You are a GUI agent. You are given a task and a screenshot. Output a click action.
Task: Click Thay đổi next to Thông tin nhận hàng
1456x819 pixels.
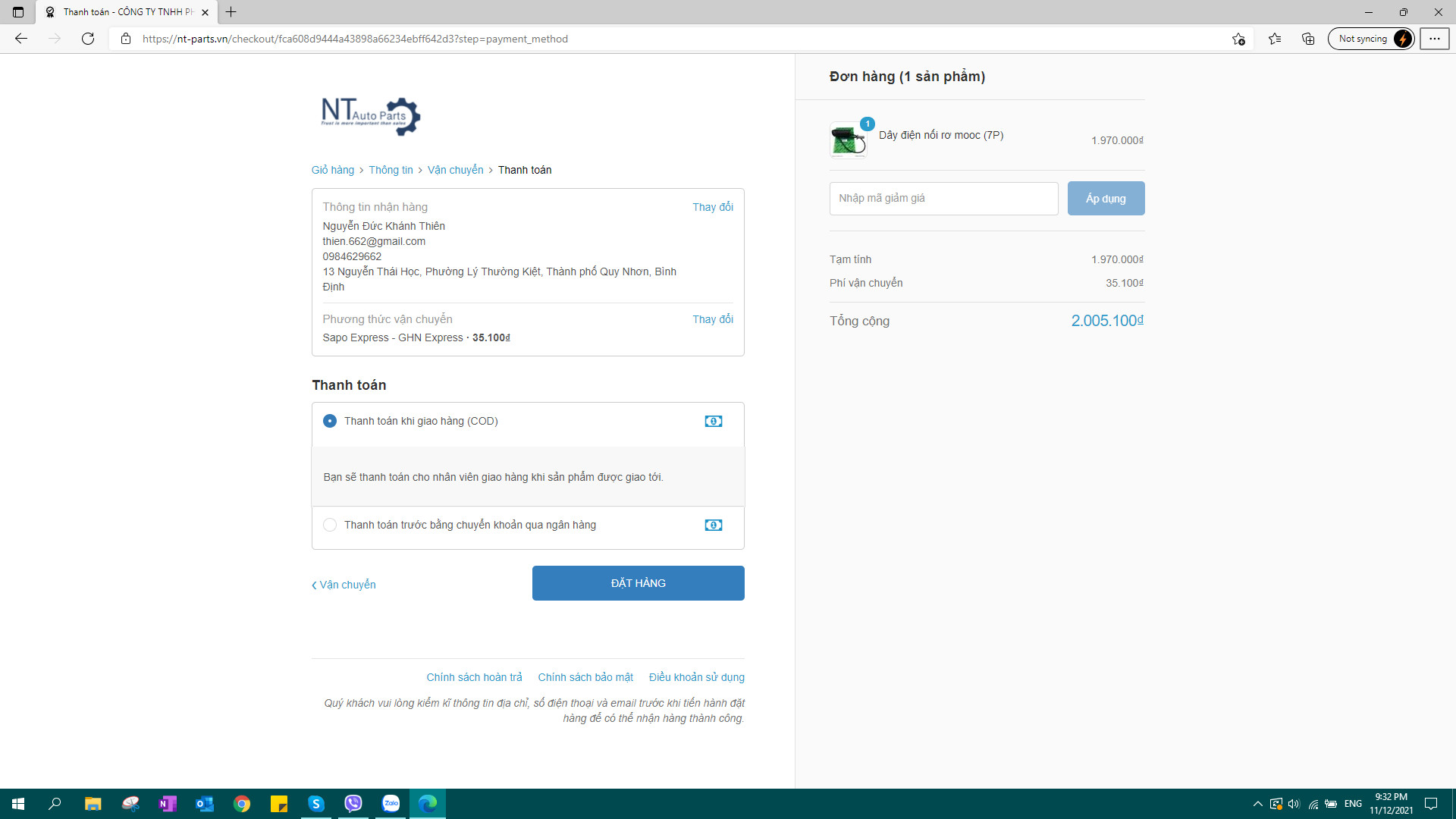pos(712,207)
